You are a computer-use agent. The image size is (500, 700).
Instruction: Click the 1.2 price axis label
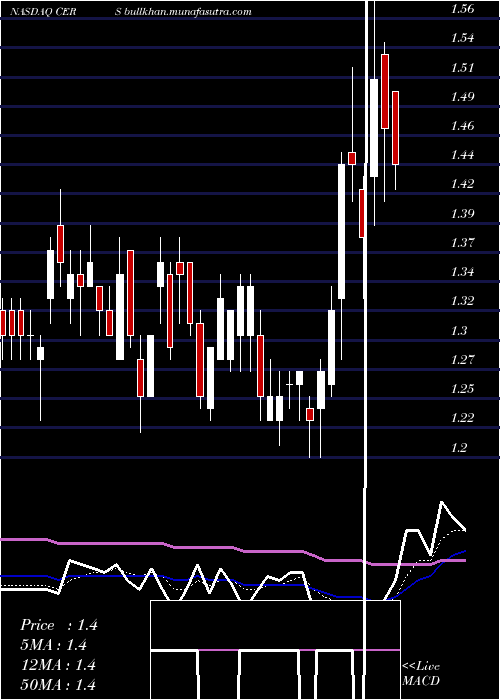pyautogui.click(x=459, y=447)
